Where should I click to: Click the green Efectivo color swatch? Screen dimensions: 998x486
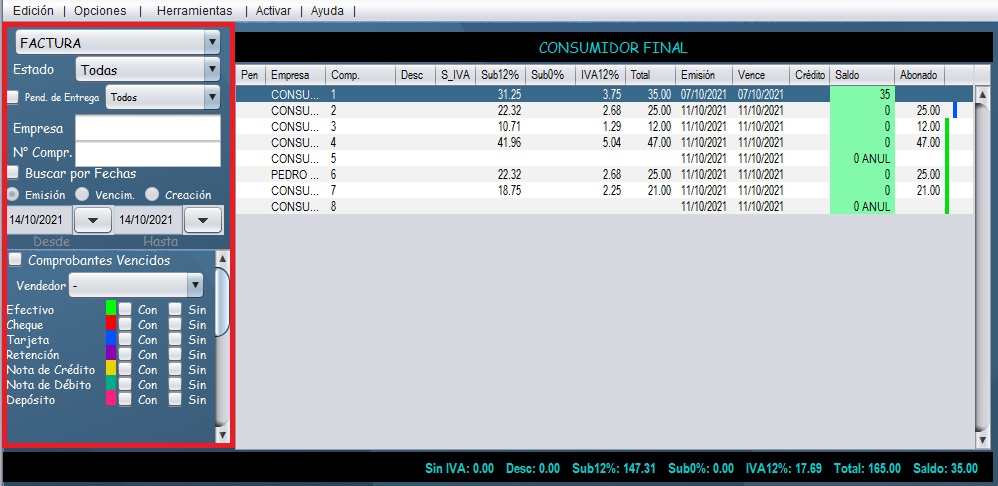tap(111, 310)
